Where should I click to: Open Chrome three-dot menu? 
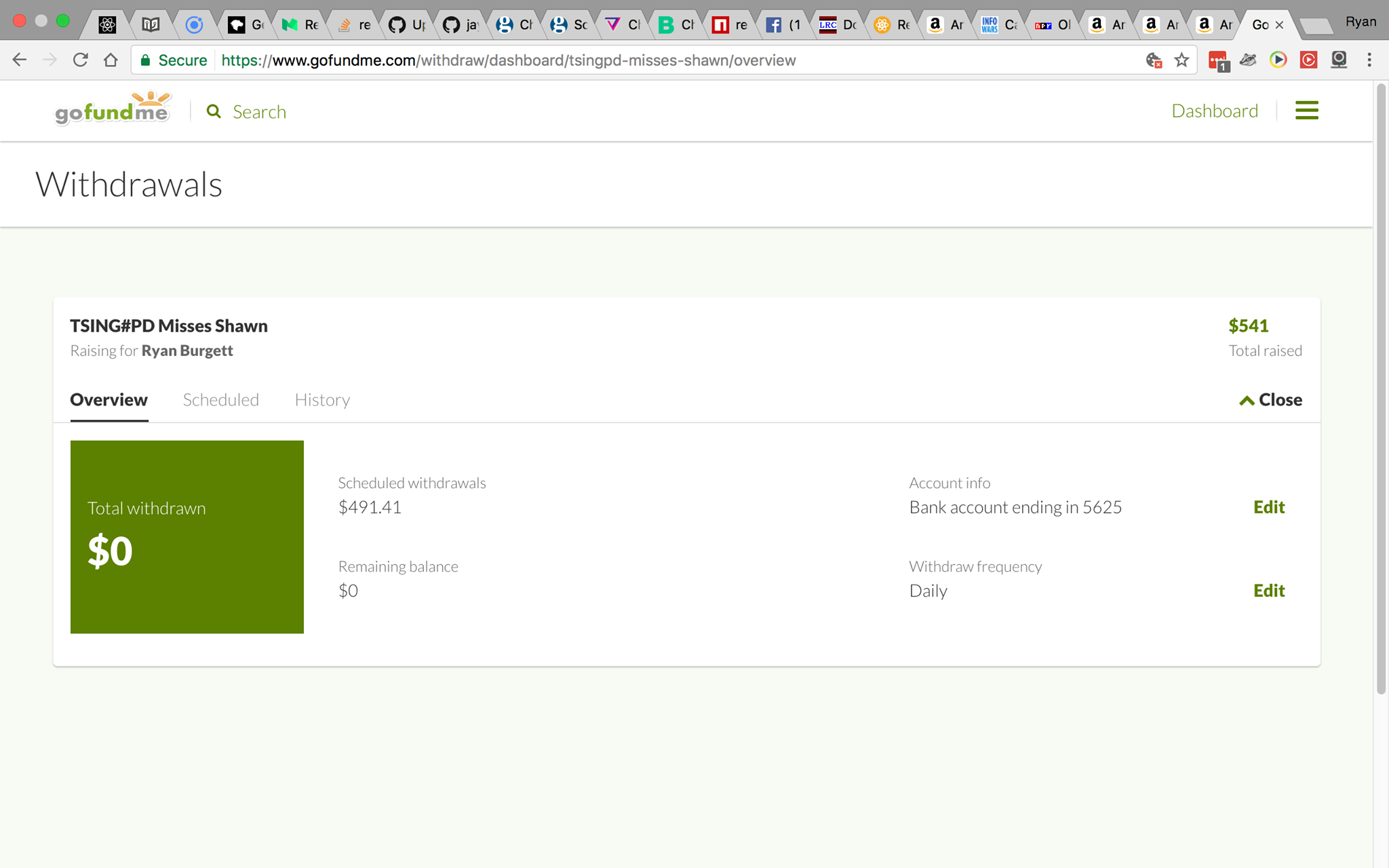[x=1369, y=60]
